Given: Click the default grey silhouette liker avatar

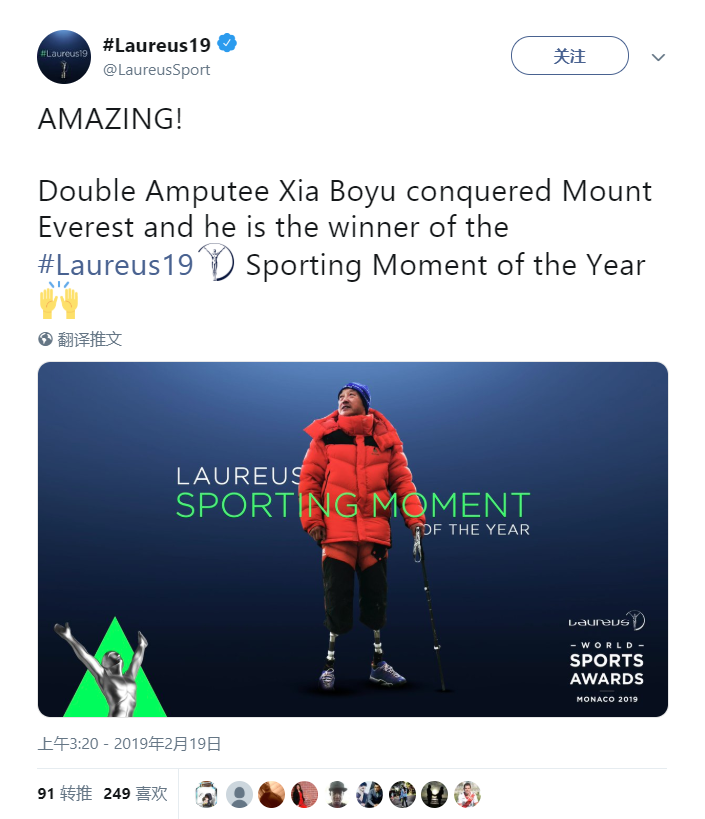Looking at the screenshot, I should [x=239, y=794].
